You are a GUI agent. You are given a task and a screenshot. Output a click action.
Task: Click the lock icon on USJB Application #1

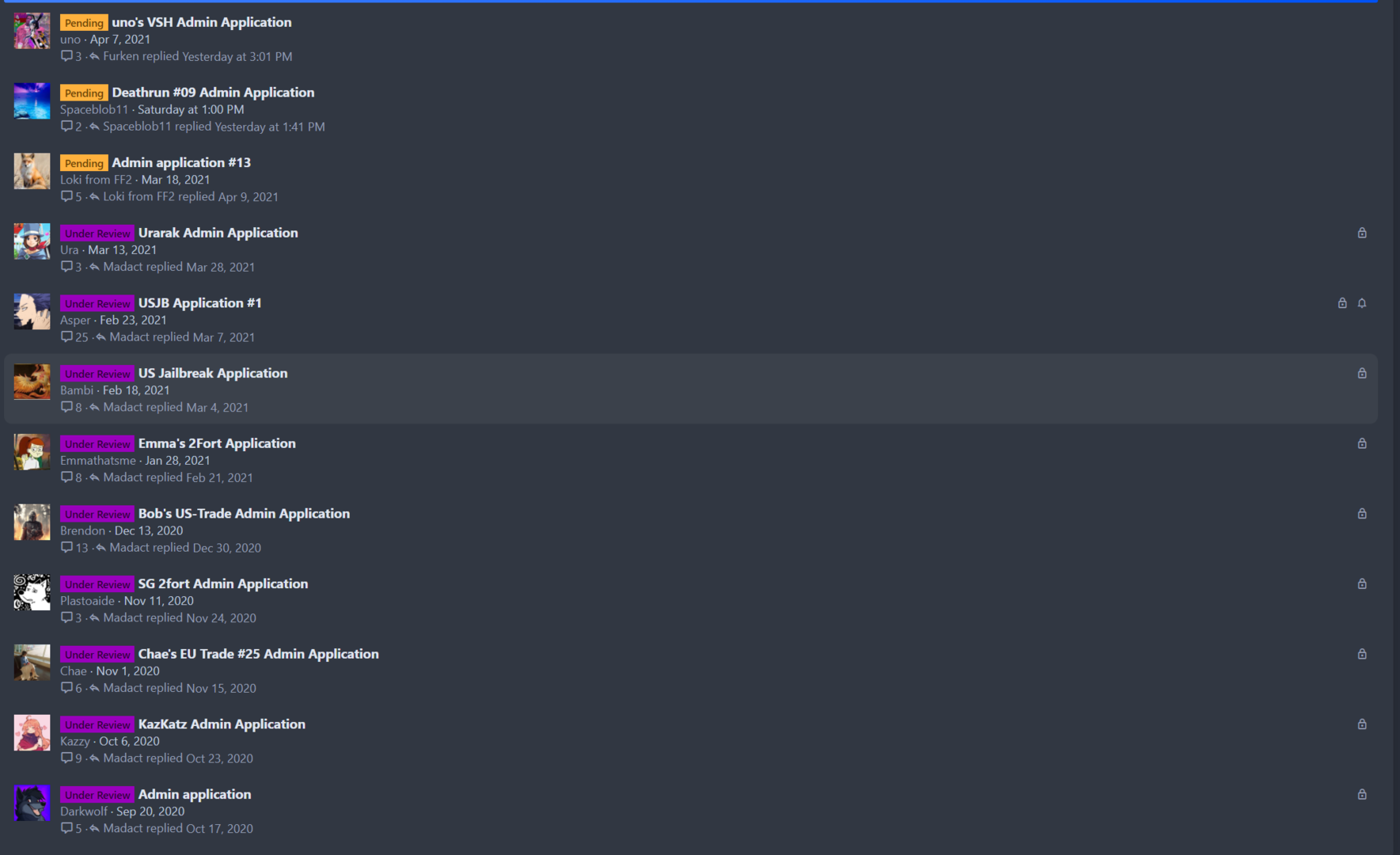pos(1342,303)
